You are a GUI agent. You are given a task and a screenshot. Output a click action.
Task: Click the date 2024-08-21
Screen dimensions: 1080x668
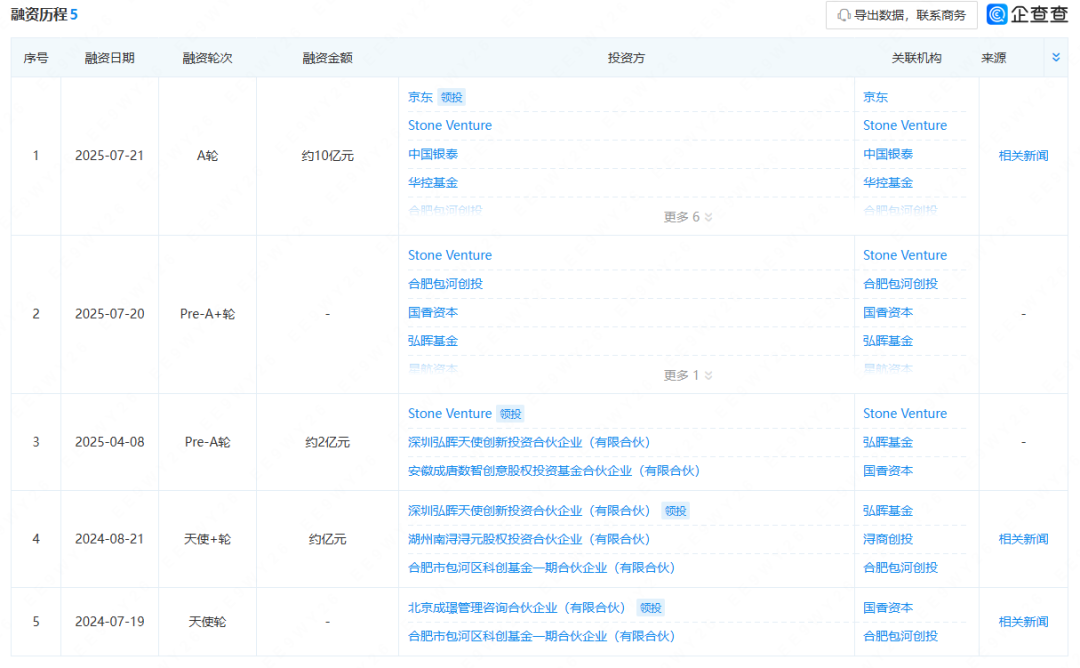[110, 539]
